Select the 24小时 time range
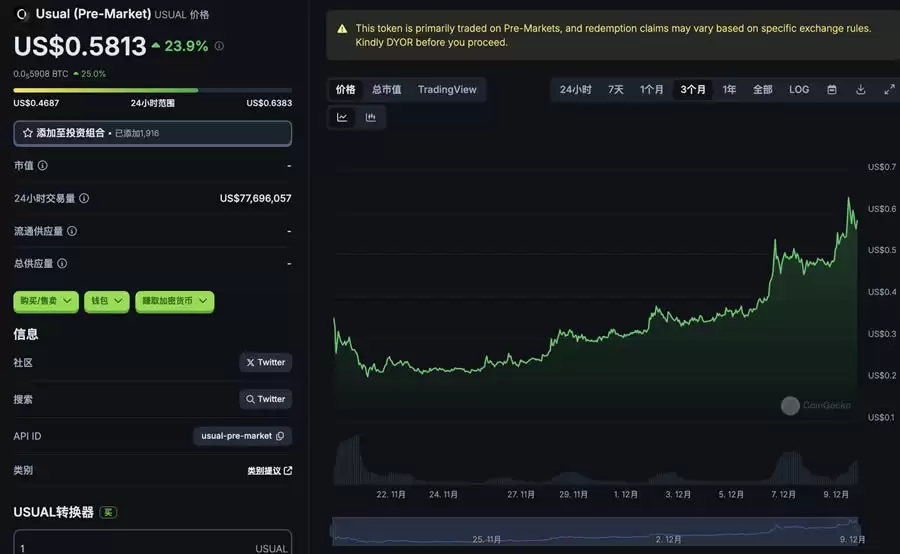 pos(575,90)
